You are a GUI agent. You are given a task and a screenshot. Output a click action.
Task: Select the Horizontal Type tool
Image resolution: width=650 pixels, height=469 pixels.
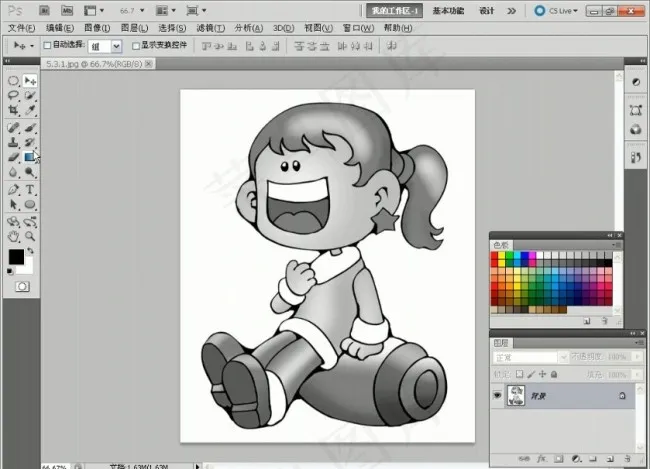[x=31, y=189]
